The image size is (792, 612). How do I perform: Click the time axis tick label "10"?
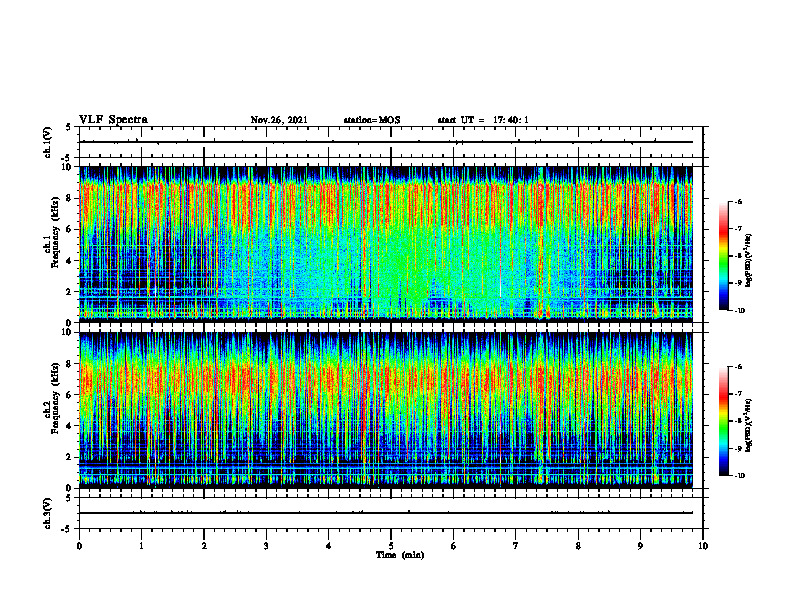703,546
